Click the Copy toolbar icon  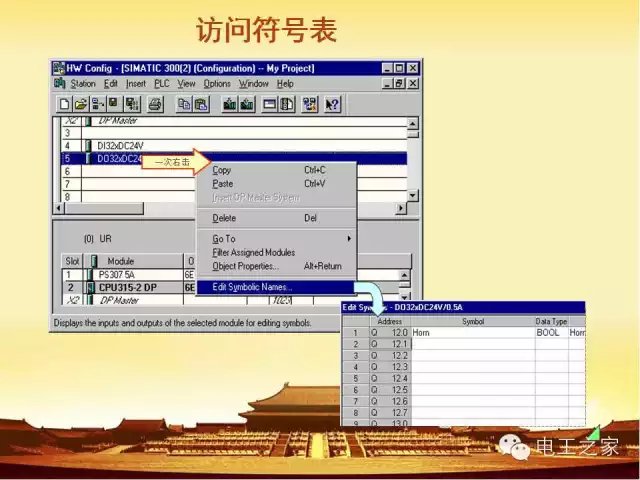coord(185,103)
